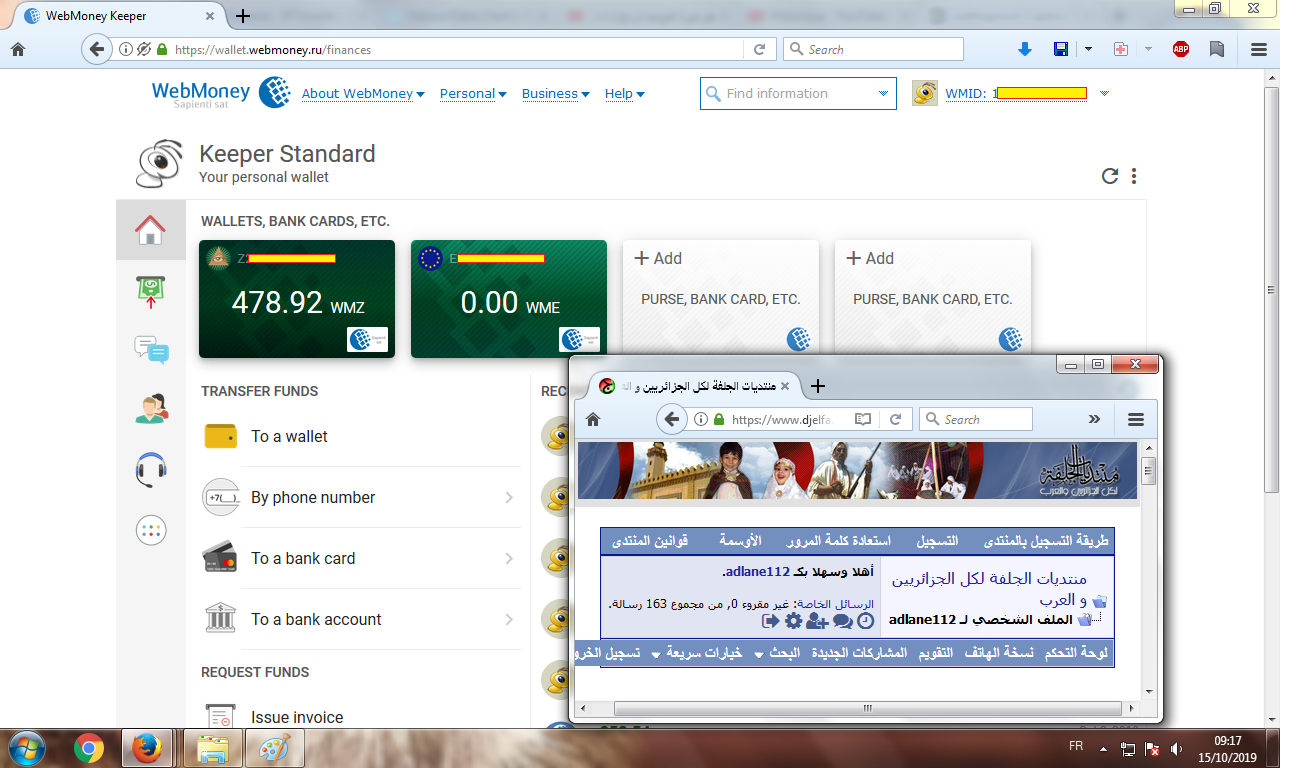The image size is (1300, 768).
Task: Go back in the forum browser window
Action: click(x=671, y=419)
